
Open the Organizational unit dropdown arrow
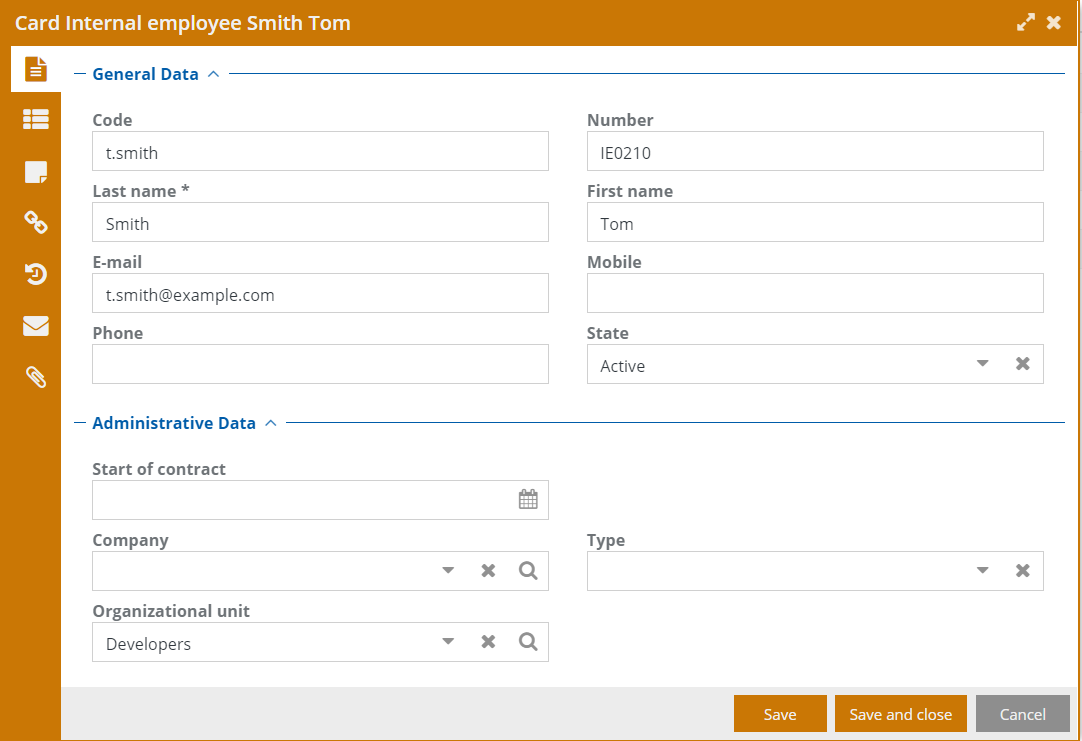tap(448, 642)
